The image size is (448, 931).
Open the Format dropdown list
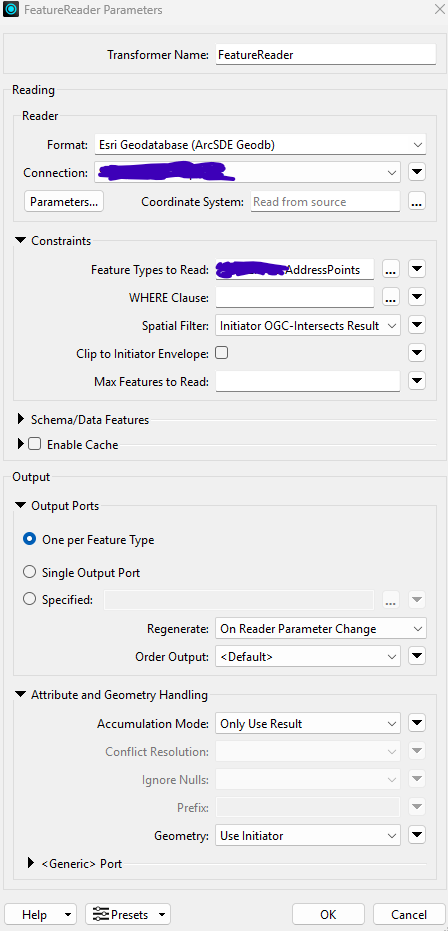pos(260,144)
